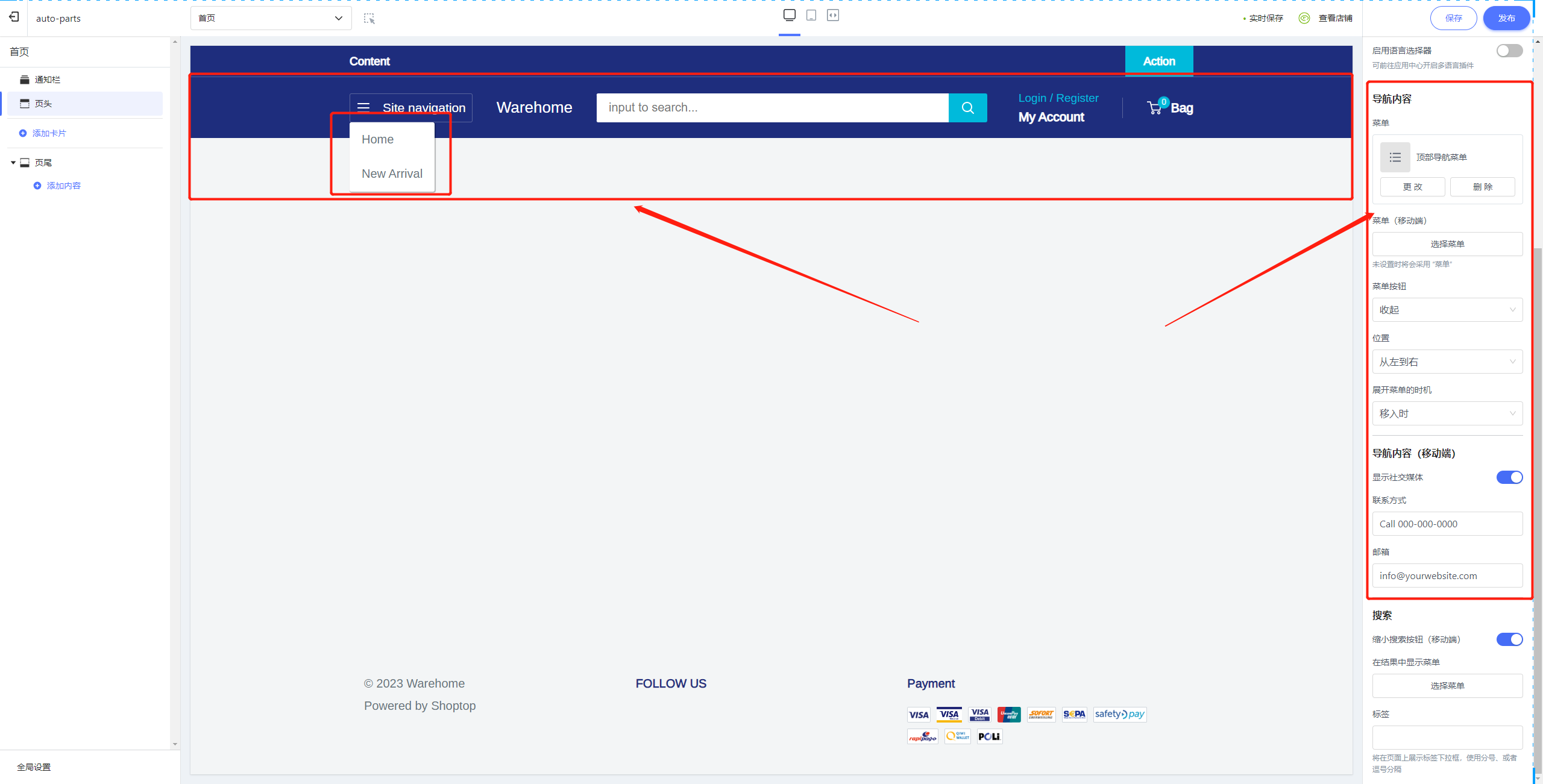Viewport: 1543px width, 784px height.
Task: Select the desktop preview icon
Action: tap(790, 15)
